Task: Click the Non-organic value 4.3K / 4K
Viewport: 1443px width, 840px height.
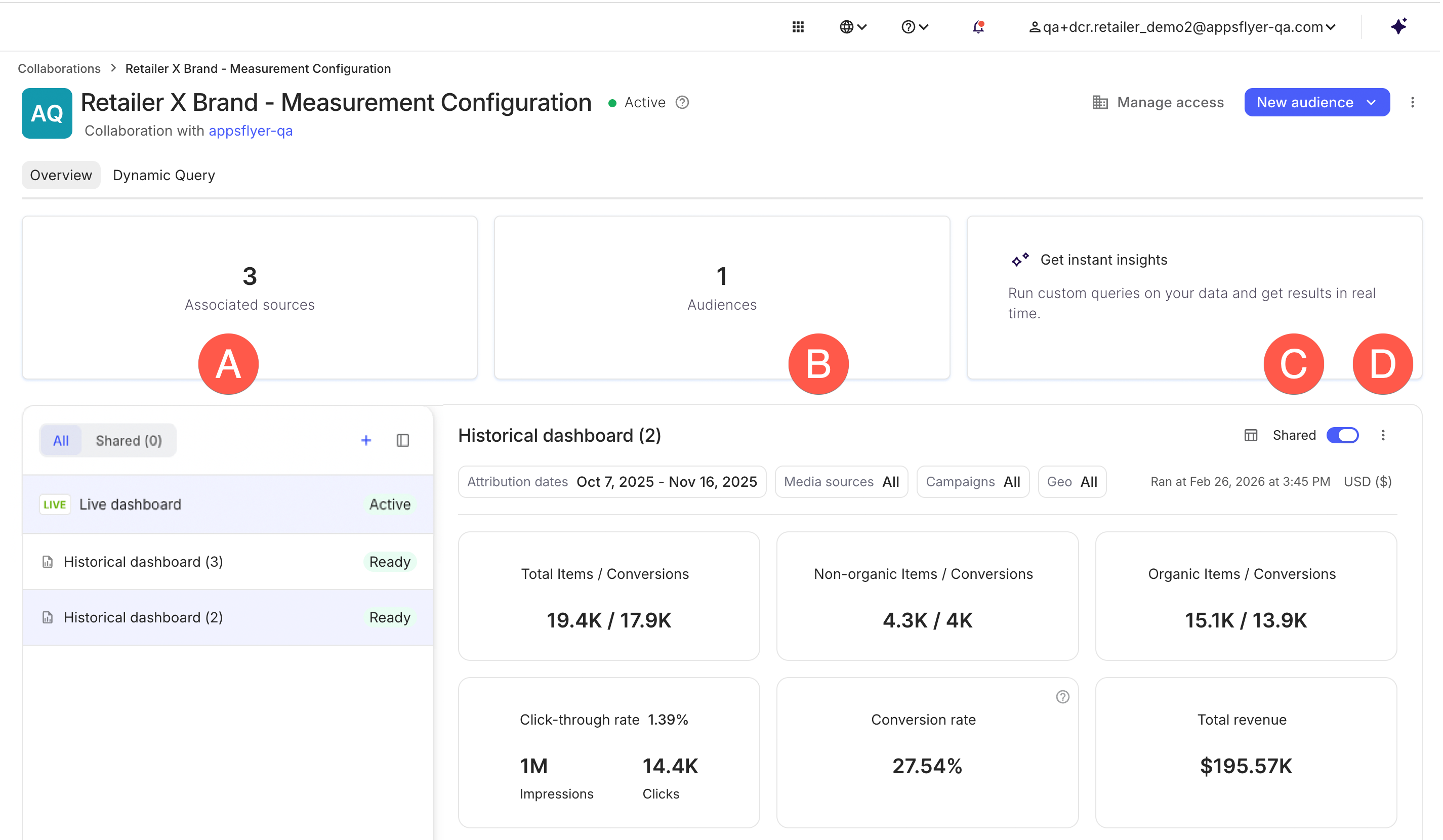Action: click(928, 621)
